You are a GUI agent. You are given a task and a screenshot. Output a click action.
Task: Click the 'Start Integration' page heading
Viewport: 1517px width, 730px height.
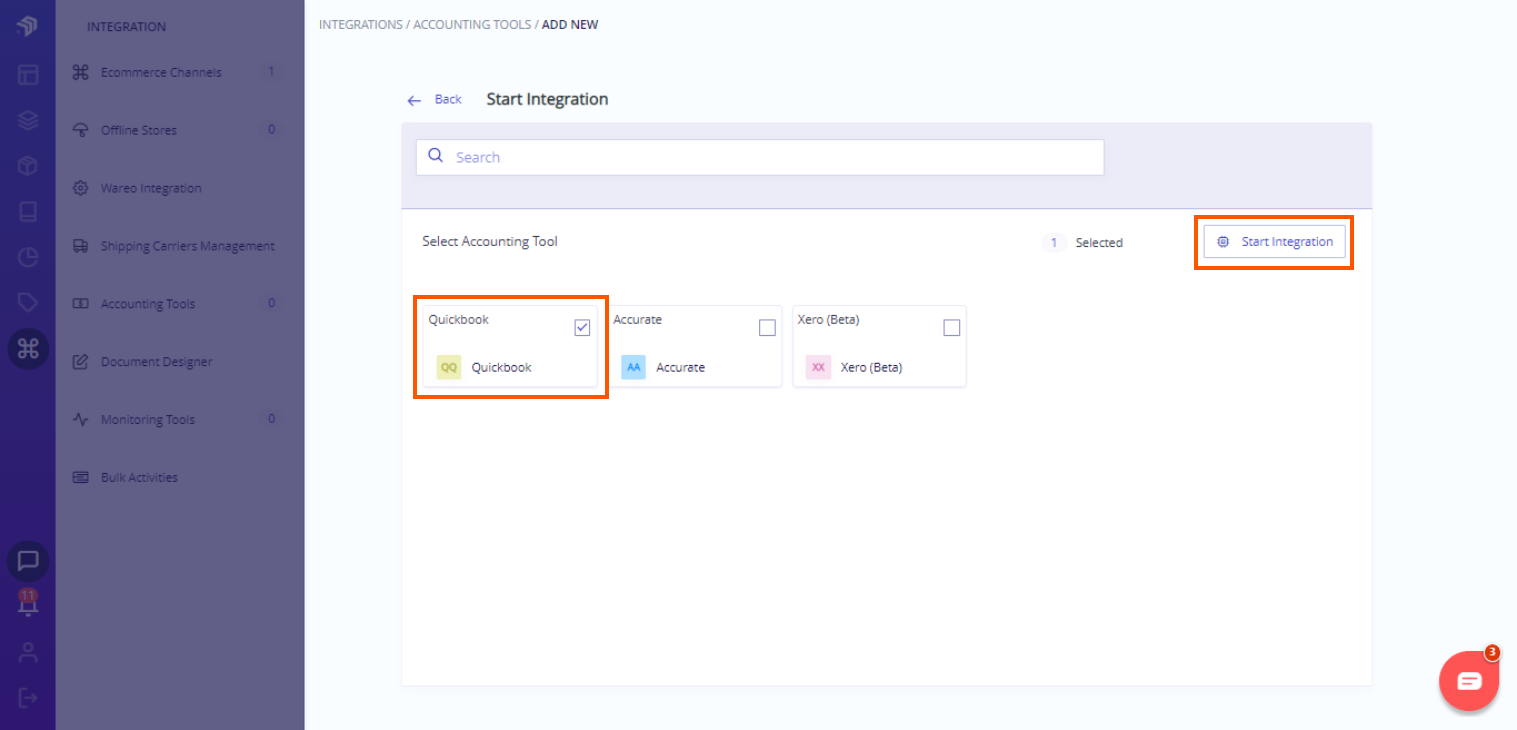tap(547, 99)
